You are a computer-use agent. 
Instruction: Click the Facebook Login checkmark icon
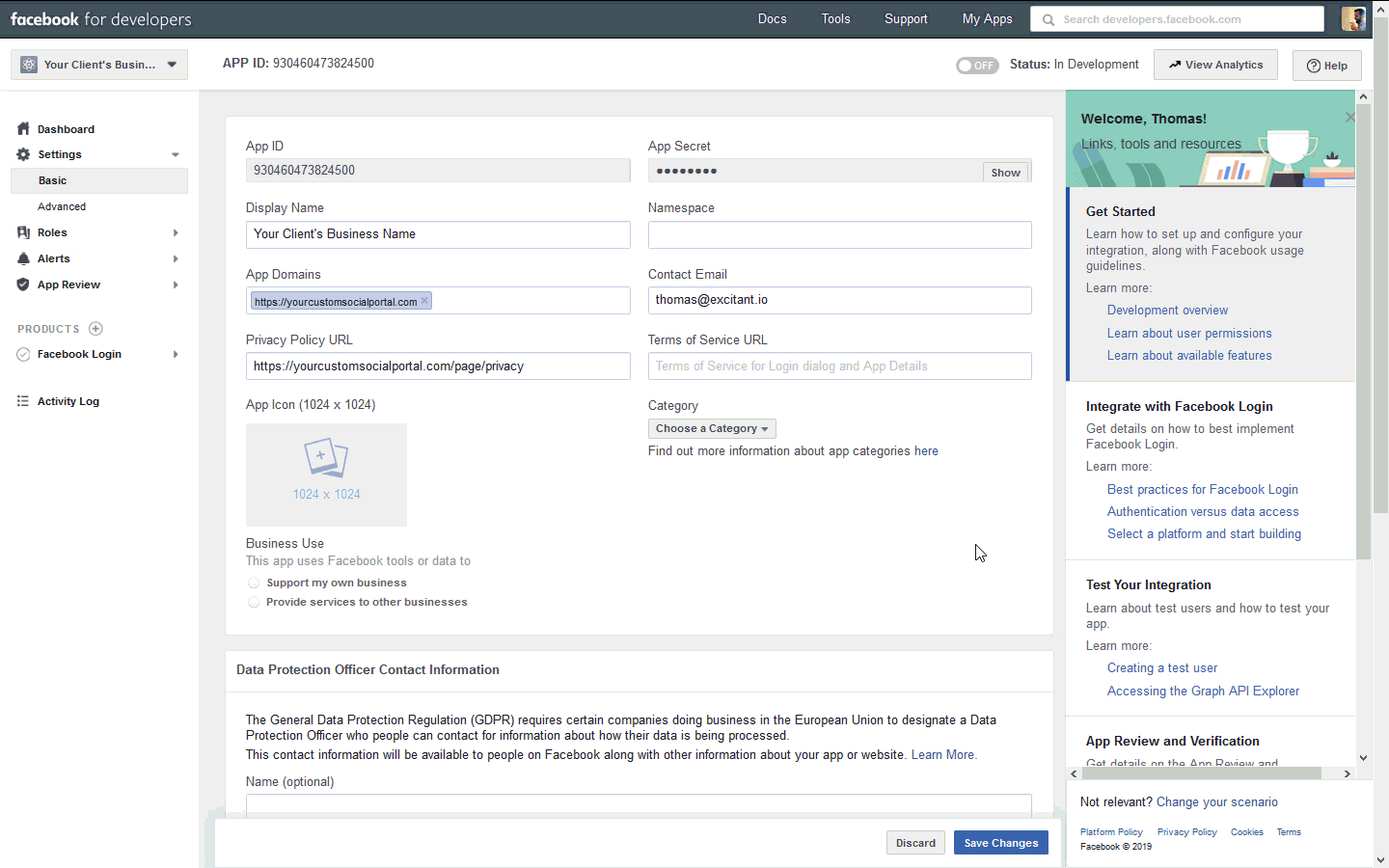click(x=23, y=354)
